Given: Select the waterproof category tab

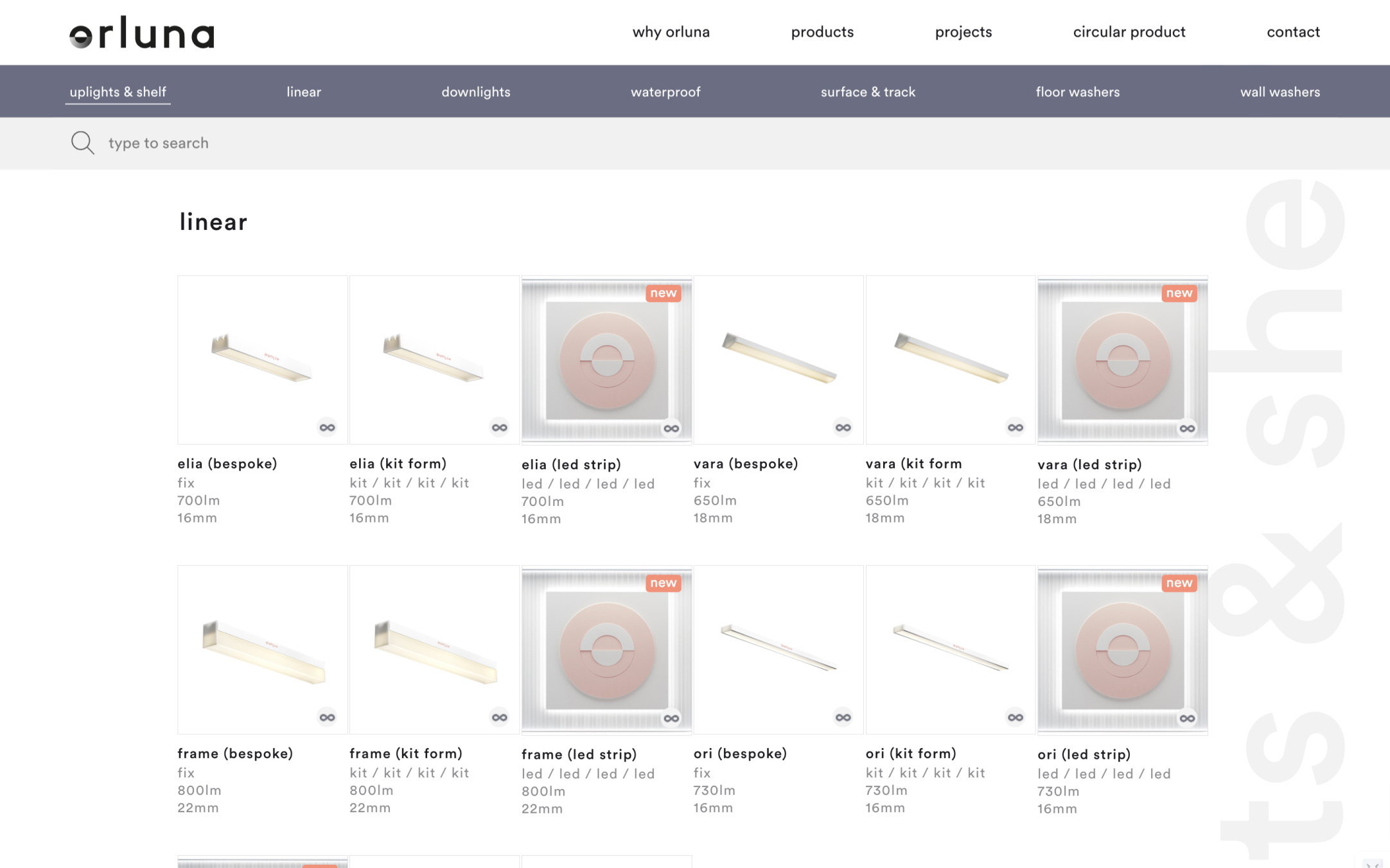Looking at the screenshot, I should (x=665, y=92).
